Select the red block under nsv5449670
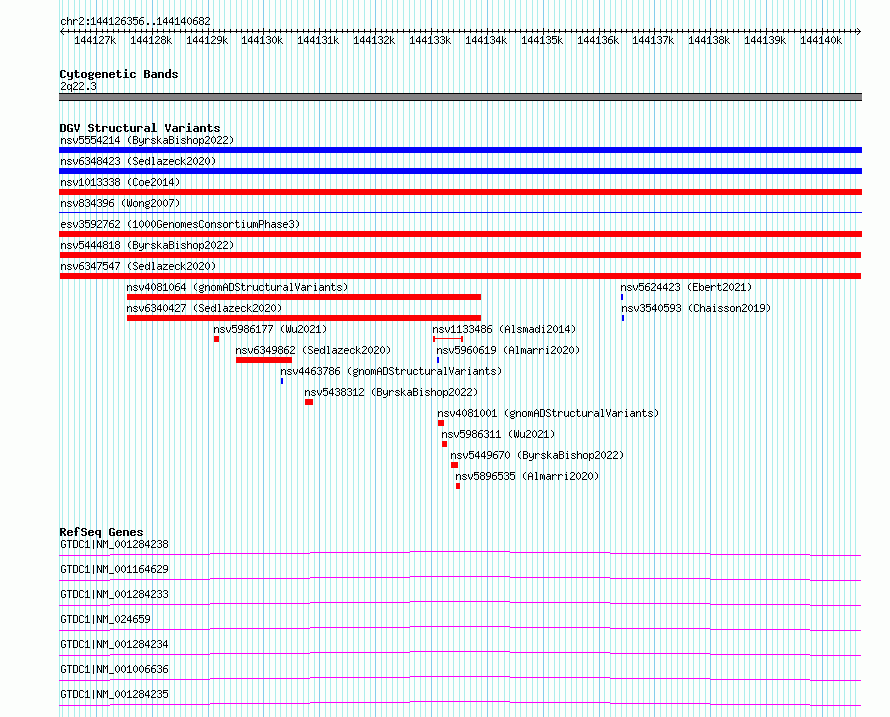890x717 pixels. click(x=455, y=465)
